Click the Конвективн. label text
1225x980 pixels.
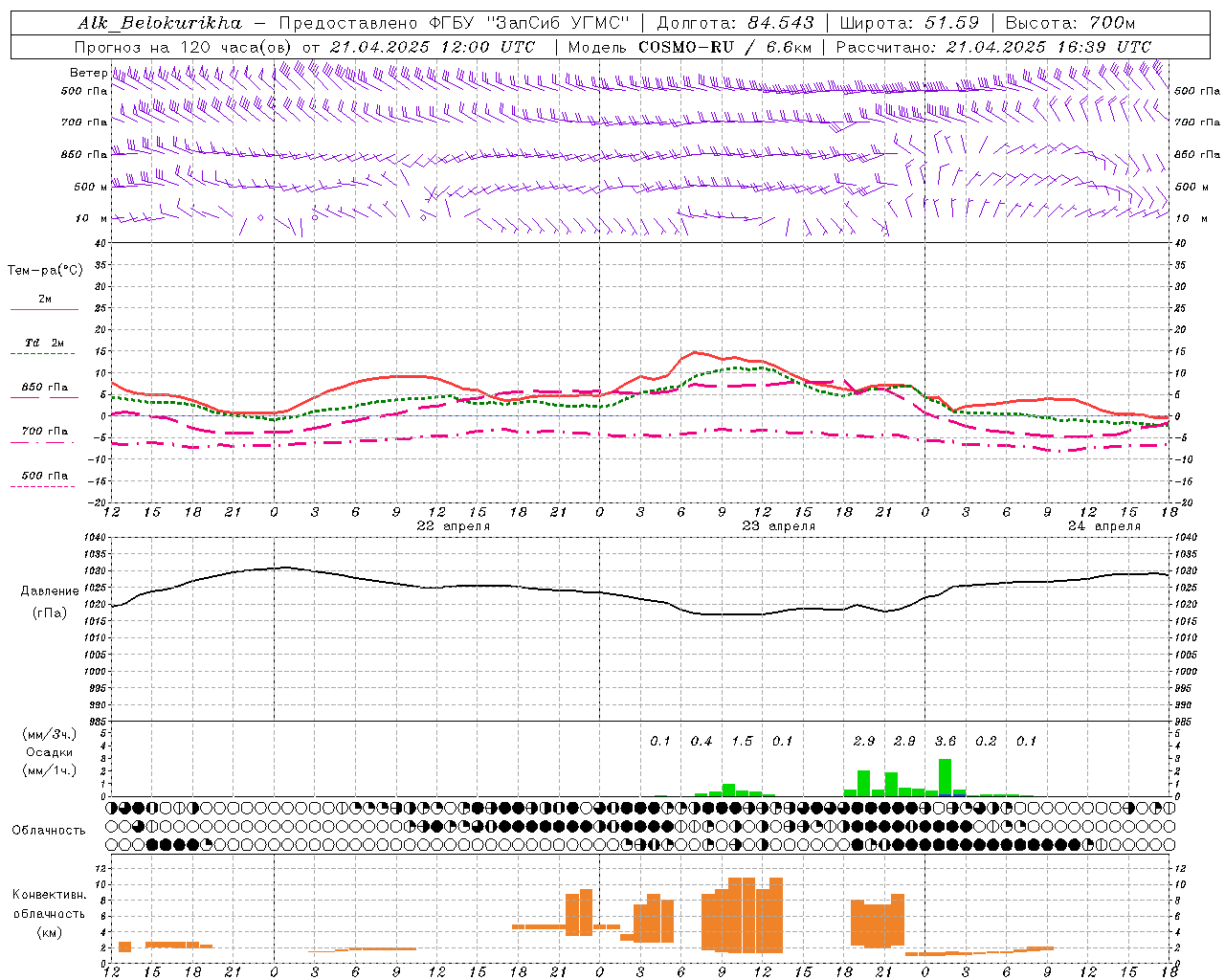tap(49, 895)
